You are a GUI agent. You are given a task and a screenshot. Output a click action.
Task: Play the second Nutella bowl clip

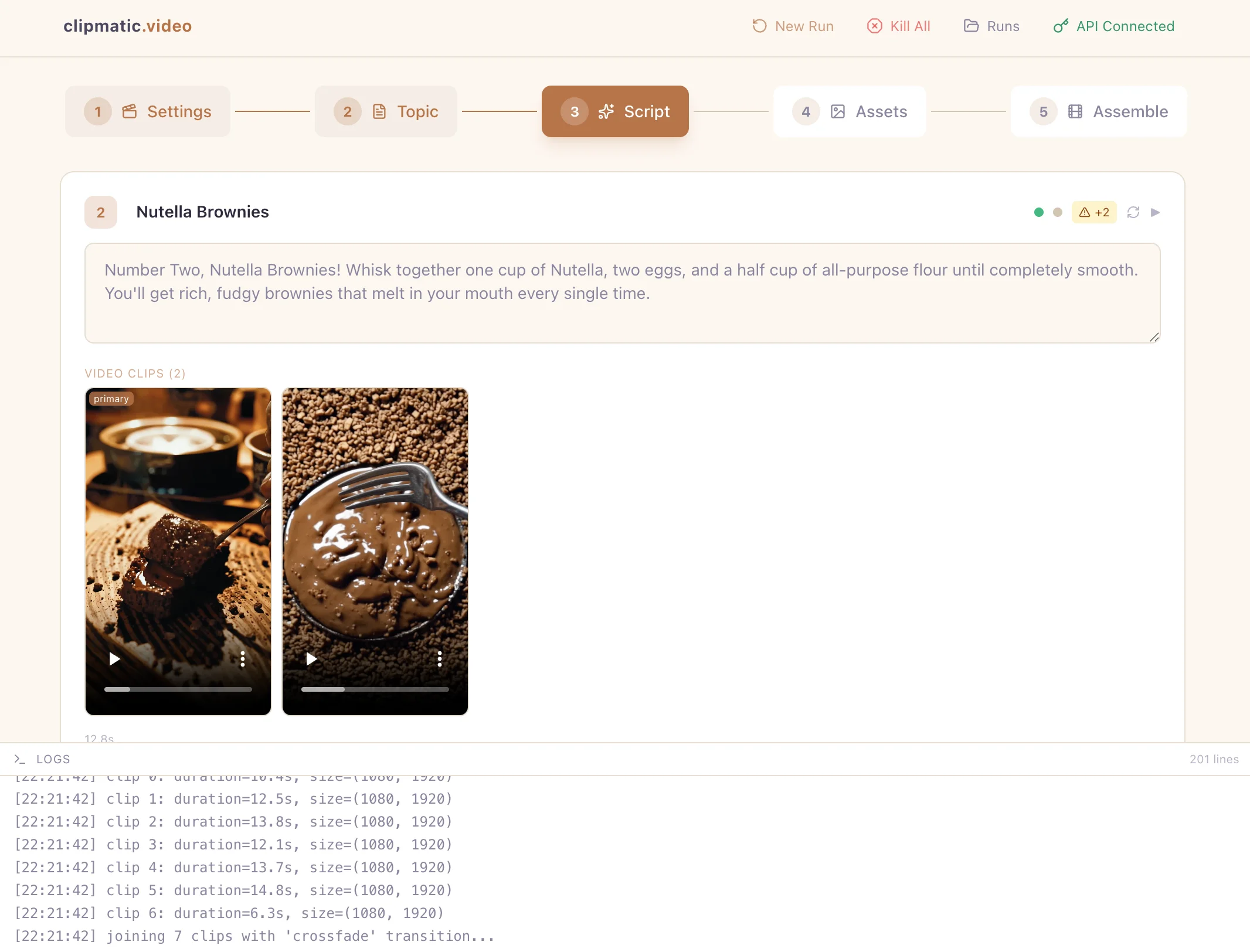click(311, 659)
